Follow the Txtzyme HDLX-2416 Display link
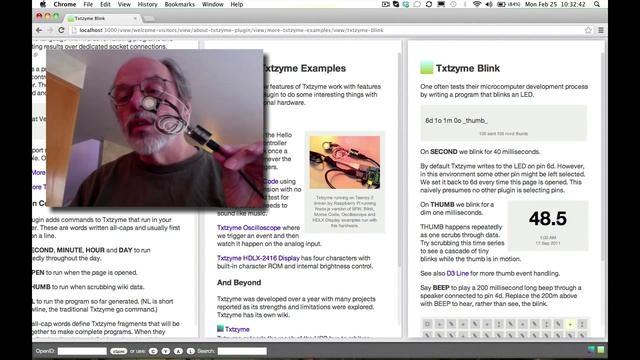640x360 pixels. (258, 258)
